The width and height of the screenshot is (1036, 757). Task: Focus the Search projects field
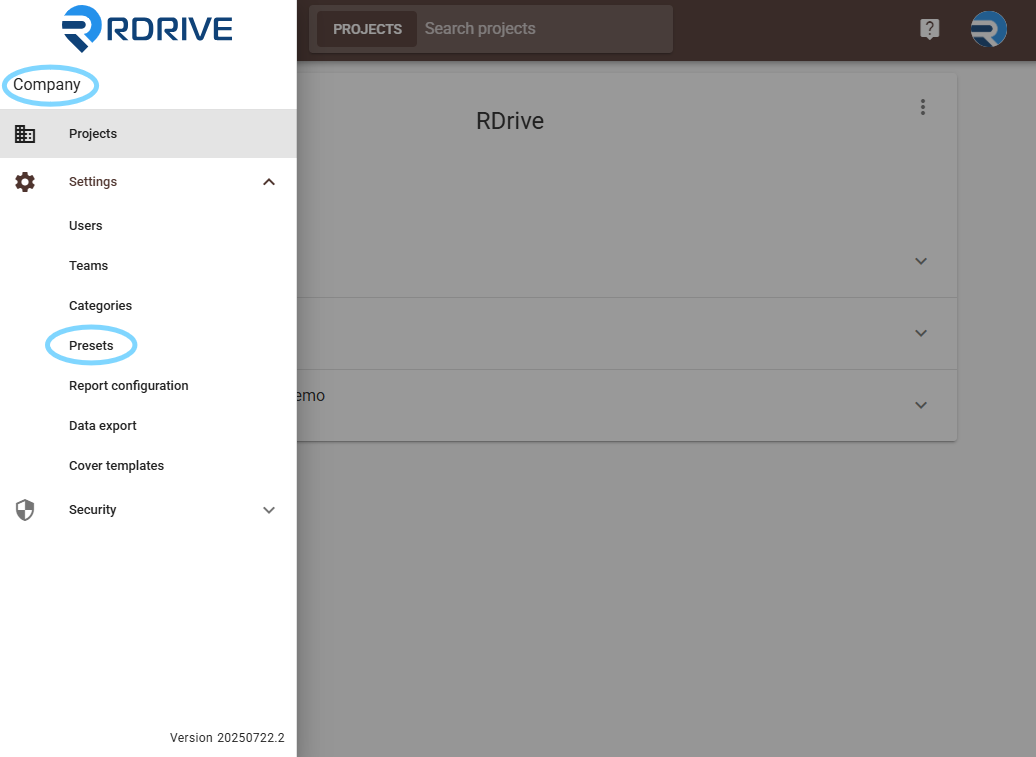click(545, 29)
